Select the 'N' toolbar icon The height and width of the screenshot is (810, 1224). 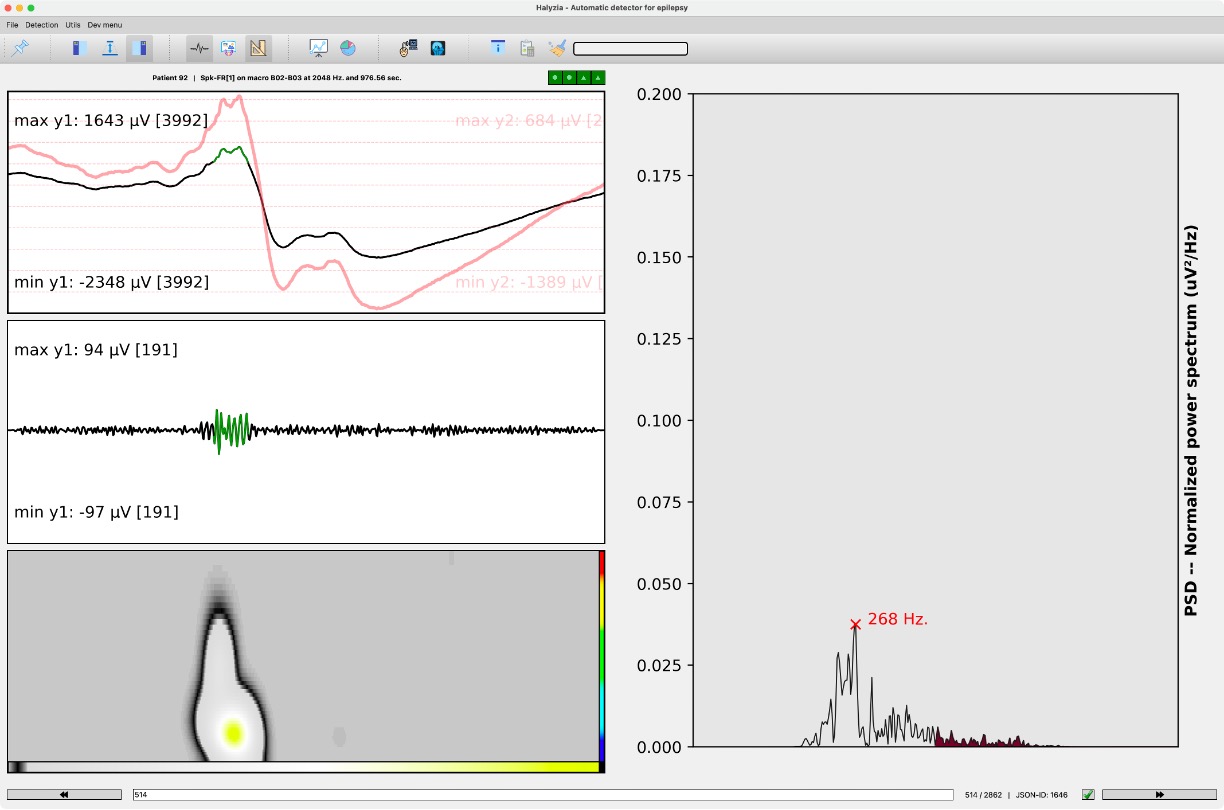[x=257, y=47]
